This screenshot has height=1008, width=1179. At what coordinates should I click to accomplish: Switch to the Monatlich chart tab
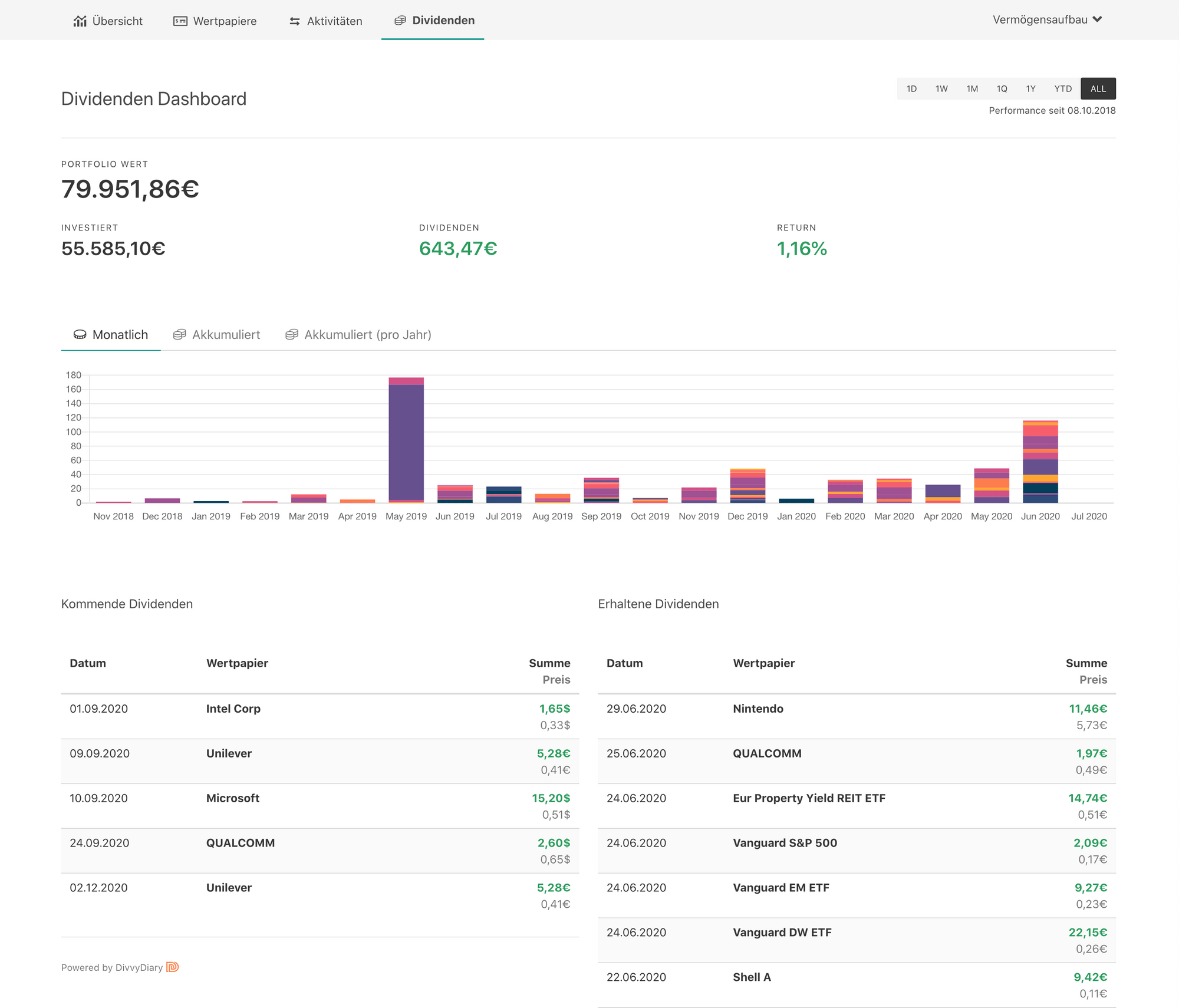111,334
